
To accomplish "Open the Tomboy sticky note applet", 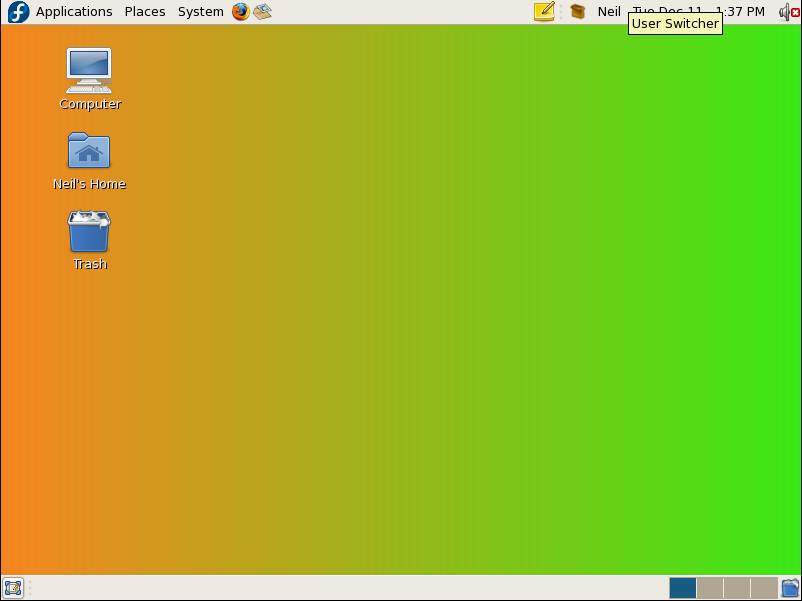I will click(543, 11).
